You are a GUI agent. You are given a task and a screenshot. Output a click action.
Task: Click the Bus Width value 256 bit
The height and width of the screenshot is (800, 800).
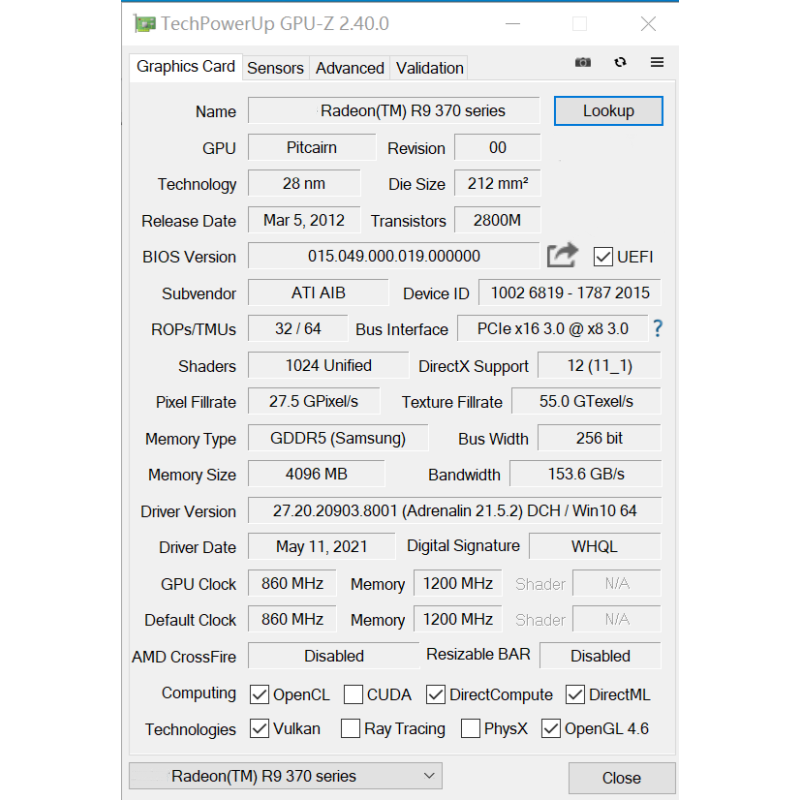(x=599, y=437)
